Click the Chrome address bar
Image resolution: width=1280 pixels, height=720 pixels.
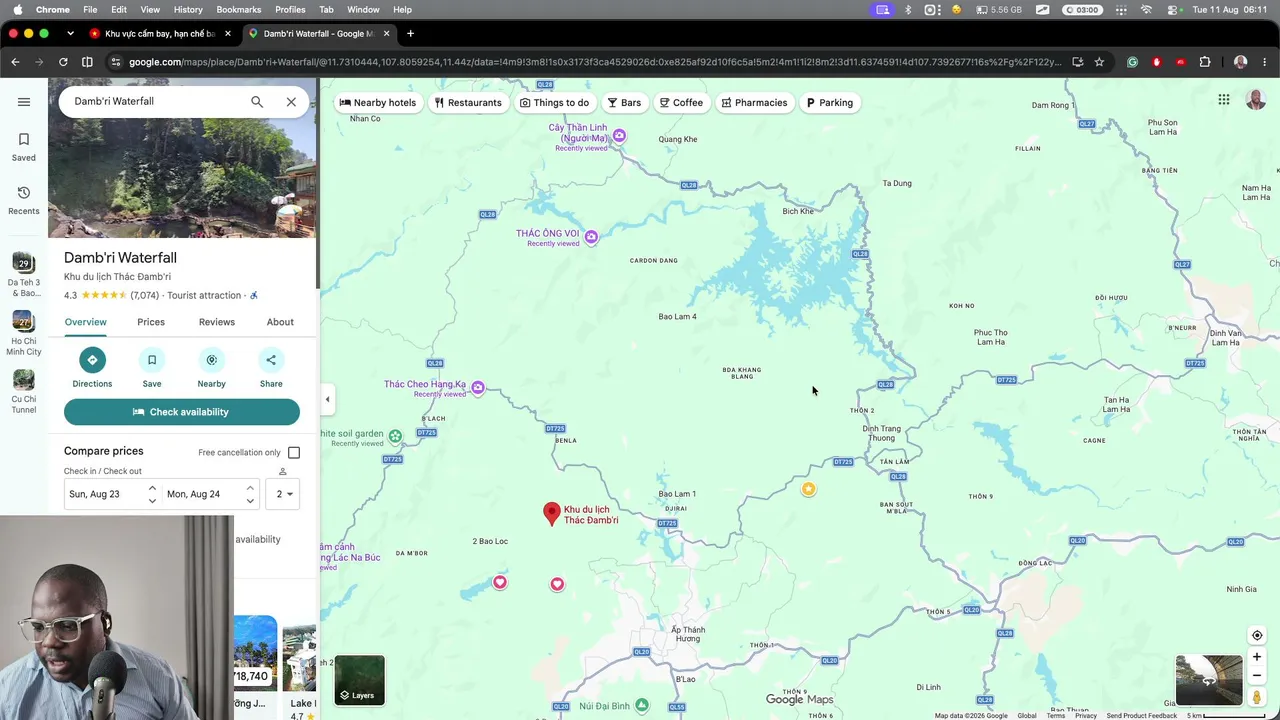[x=595, y=62]
